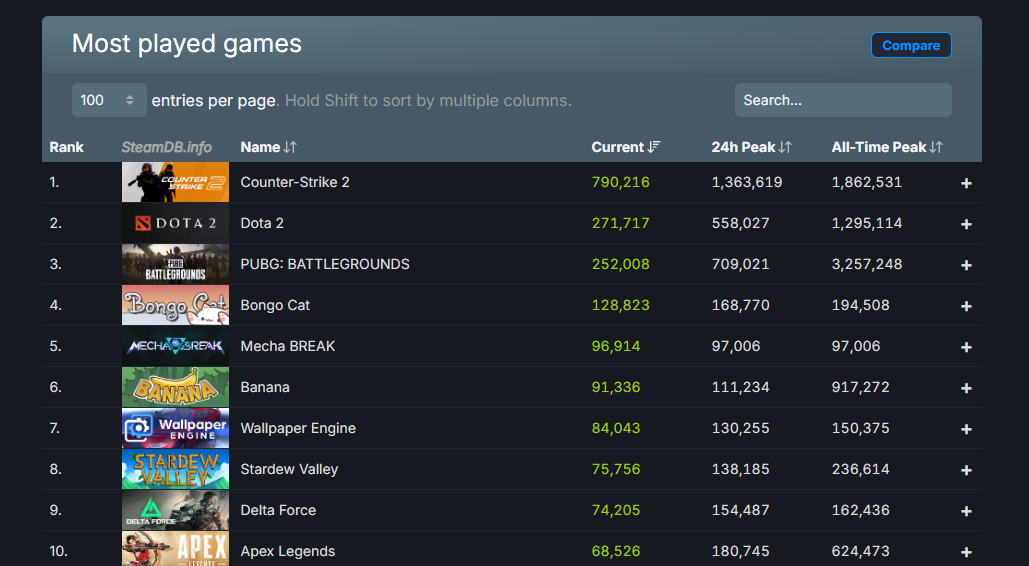Select the current player count 128,823
Viewport: 1029px width, 566px height.
click(x=620, y=305)
